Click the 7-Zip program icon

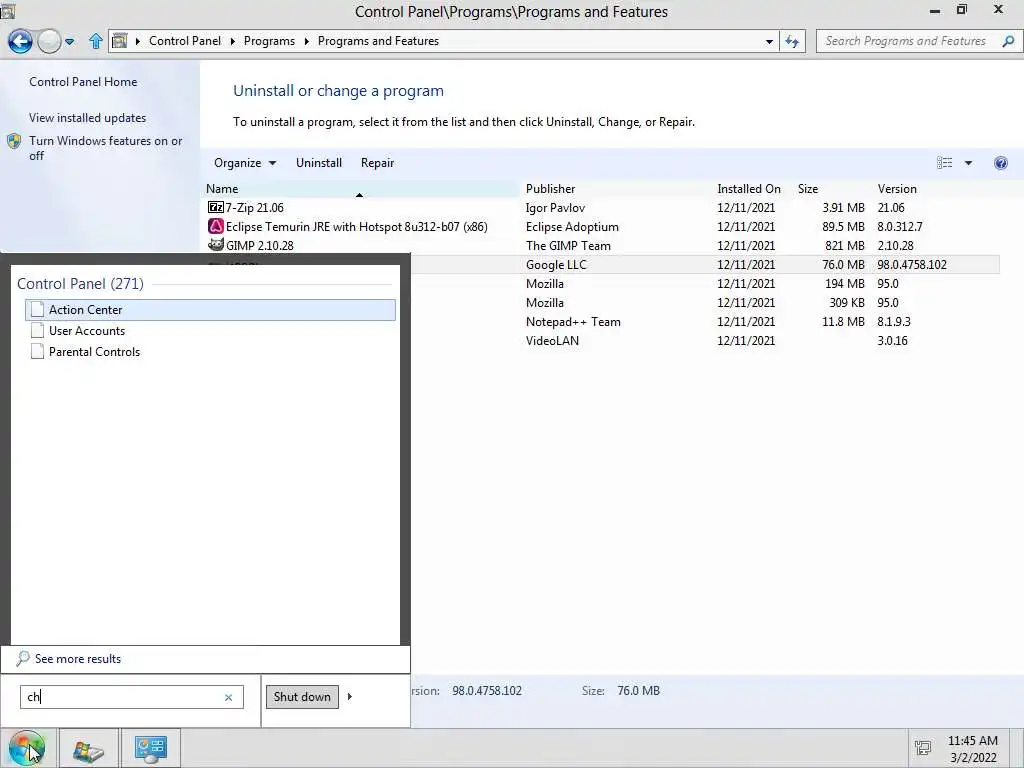point(216,207)
